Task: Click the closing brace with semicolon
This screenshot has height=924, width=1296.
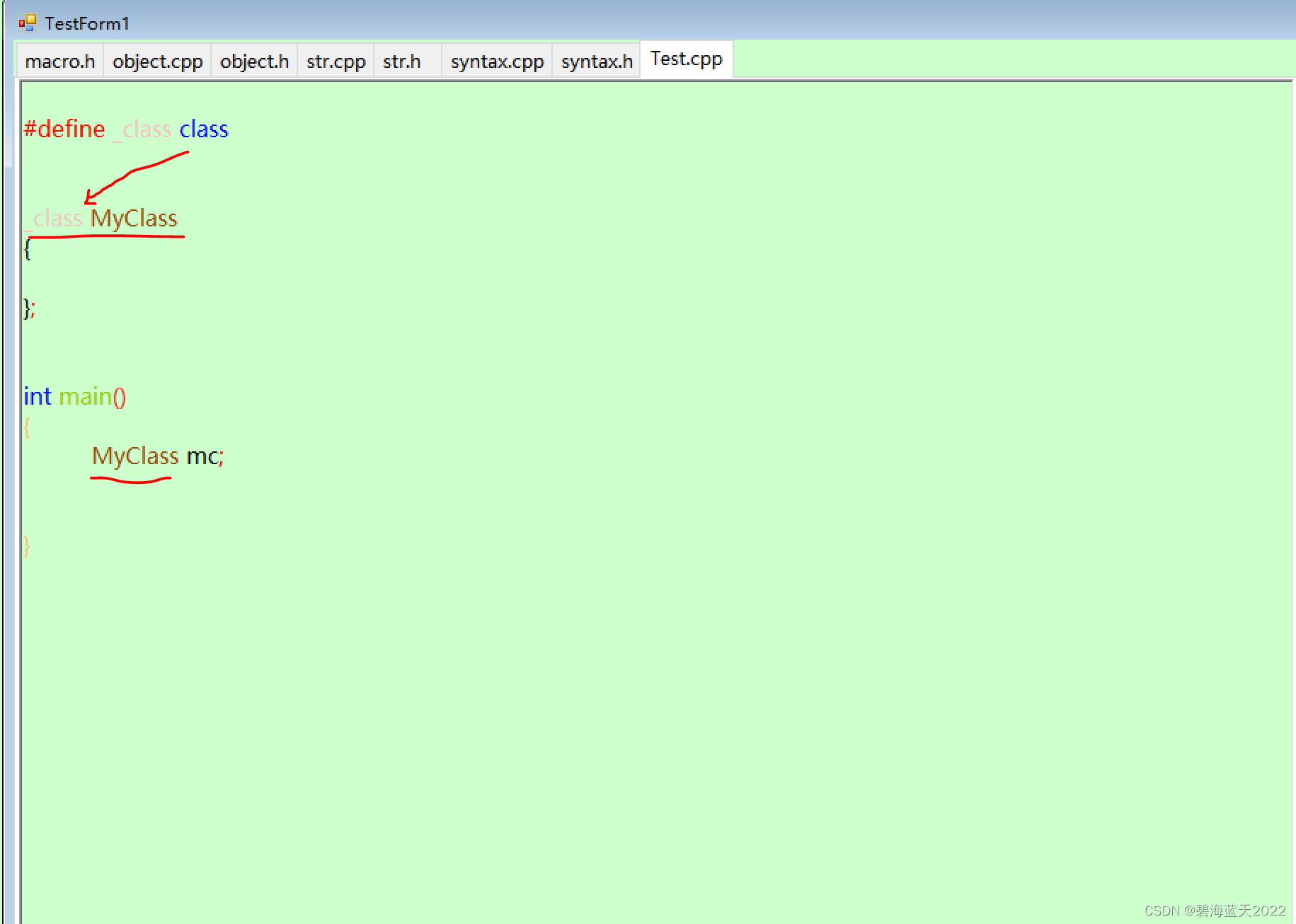Action: 30,308
